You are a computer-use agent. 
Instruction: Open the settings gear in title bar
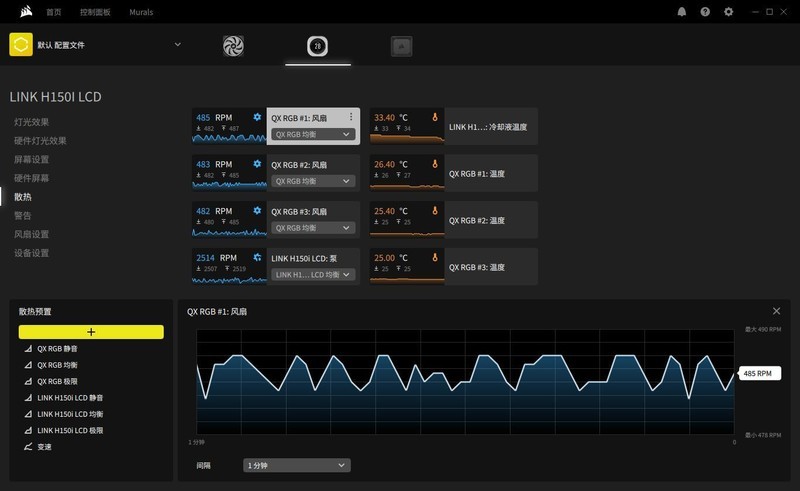pos(729,12)
